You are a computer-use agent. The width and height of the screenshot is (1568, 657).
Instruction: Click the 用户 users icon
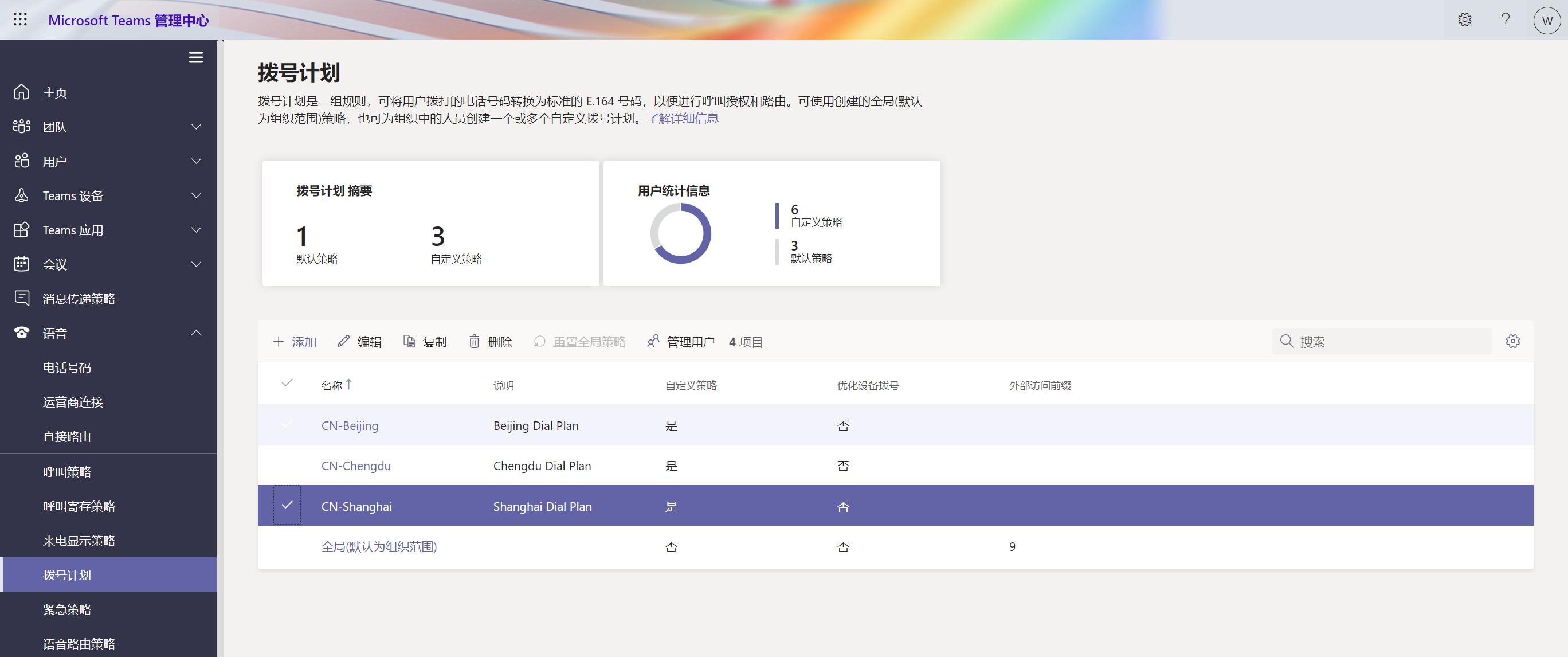[21, 161]
